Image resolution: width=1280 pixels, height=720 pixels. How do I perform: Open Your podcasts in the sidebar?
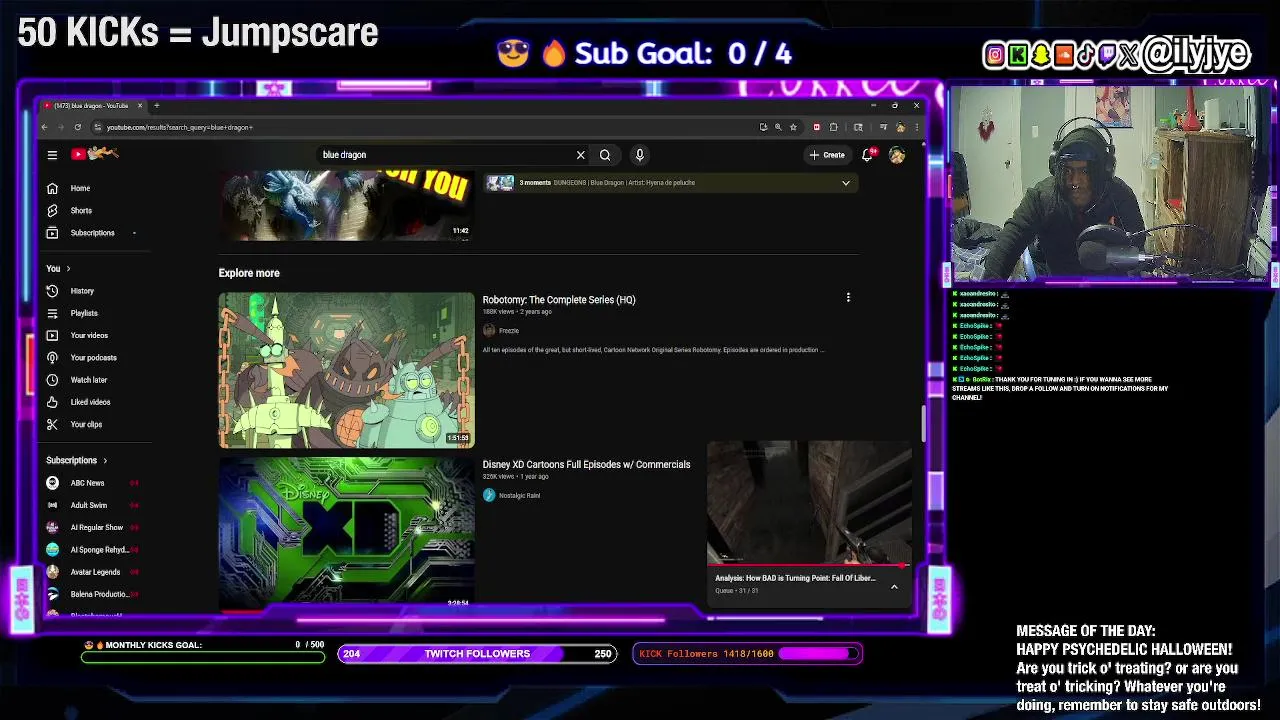(93, 358)
